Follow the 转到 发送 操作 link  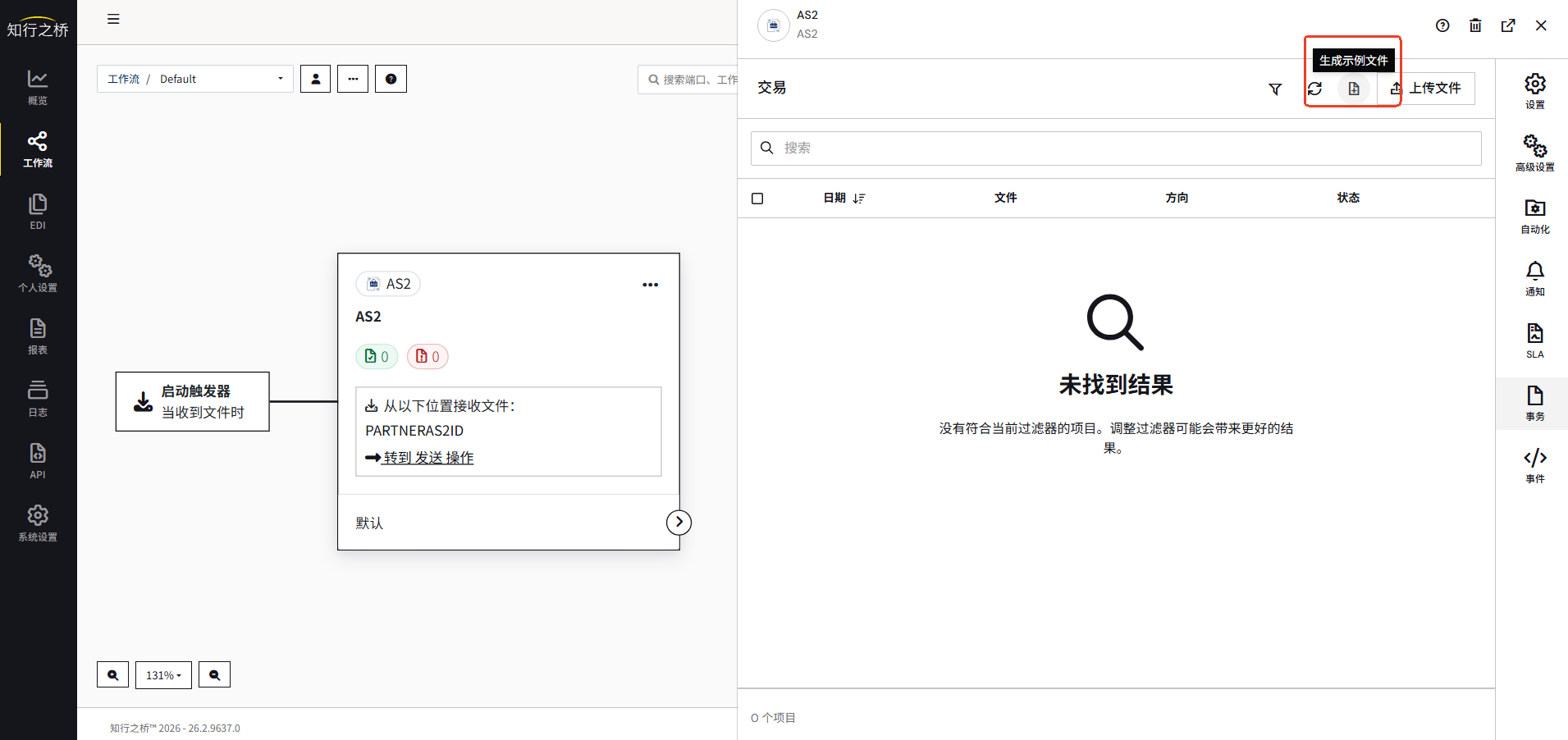pyautogui.click(x=427, y=458)
